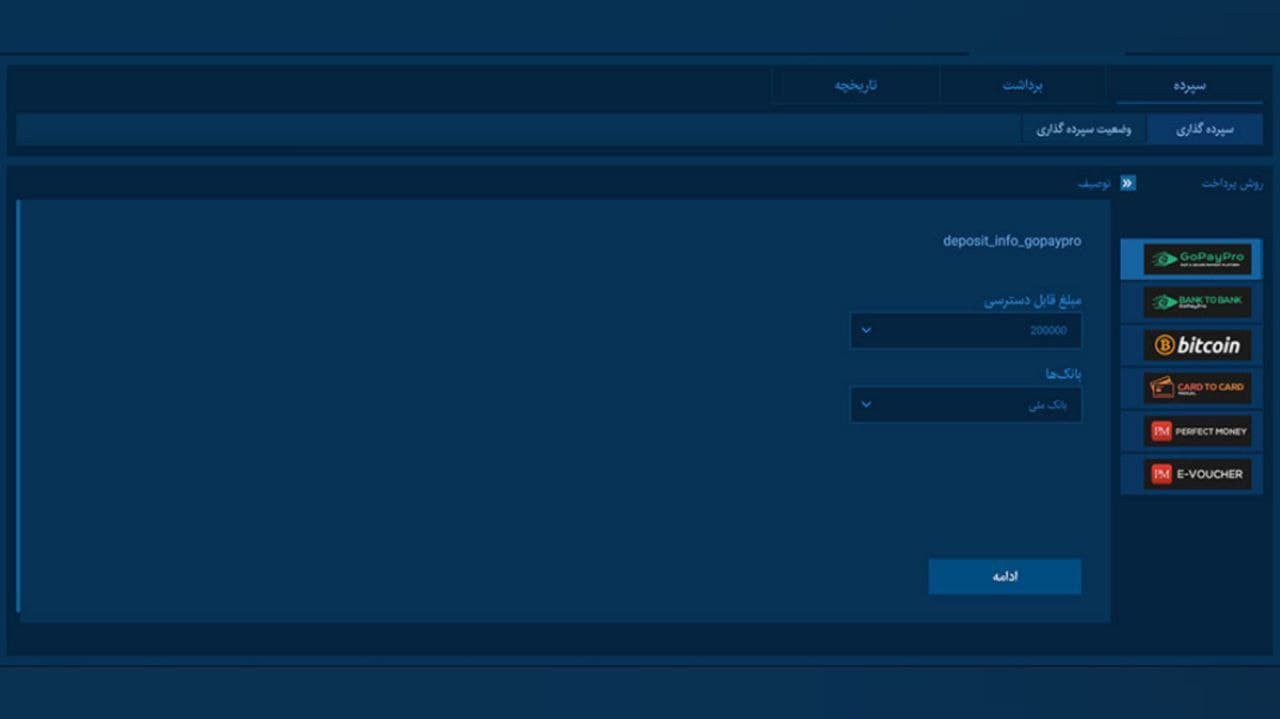1280x719 pixels.
Task: Click the توصیف description label
Action: (x=1094, y=184)
